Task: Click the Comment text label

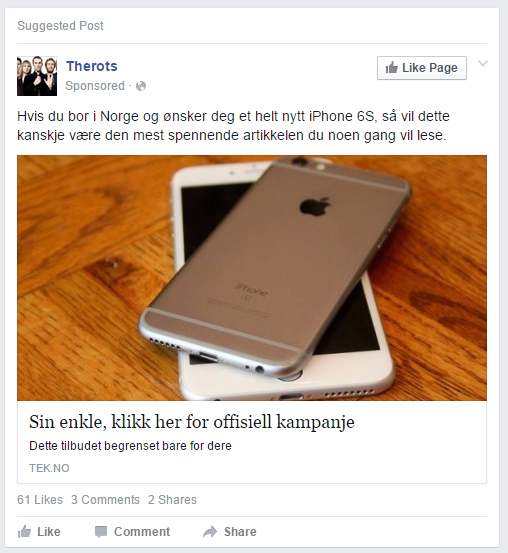Action: click(x=142, y=531)
